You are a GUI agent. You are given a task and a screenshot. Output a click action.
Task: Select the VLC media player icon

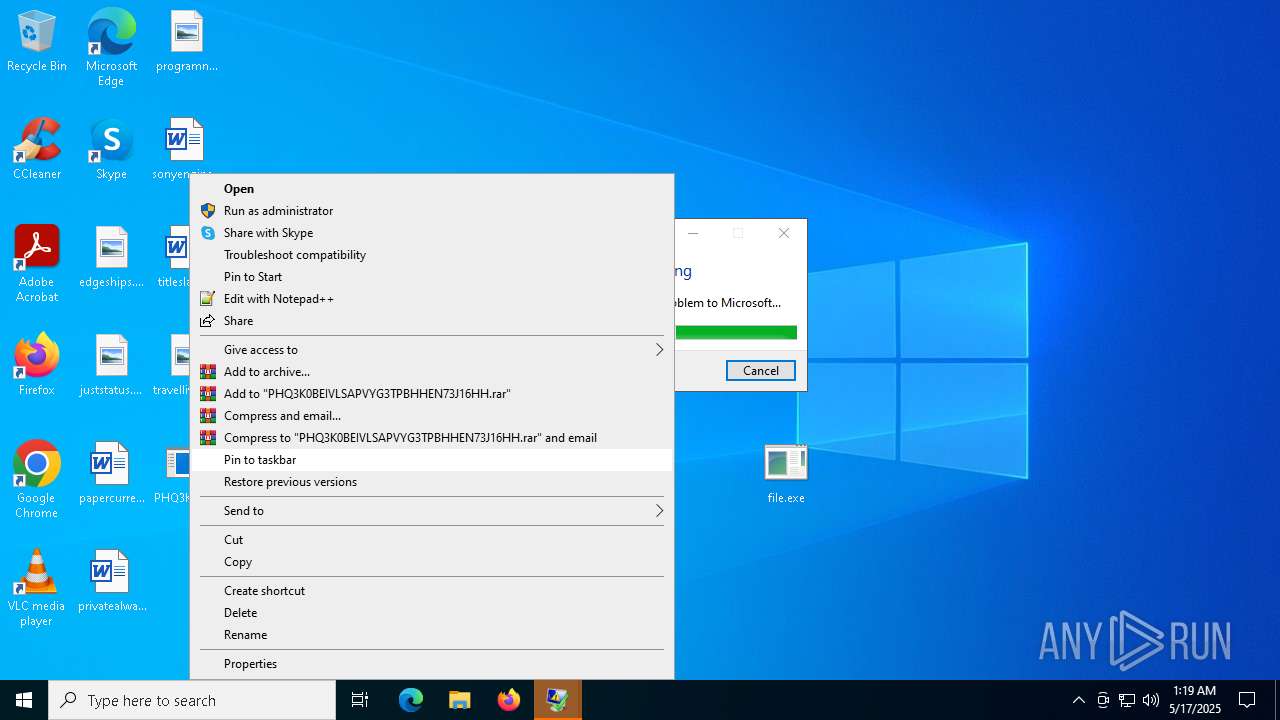(37, 588)
